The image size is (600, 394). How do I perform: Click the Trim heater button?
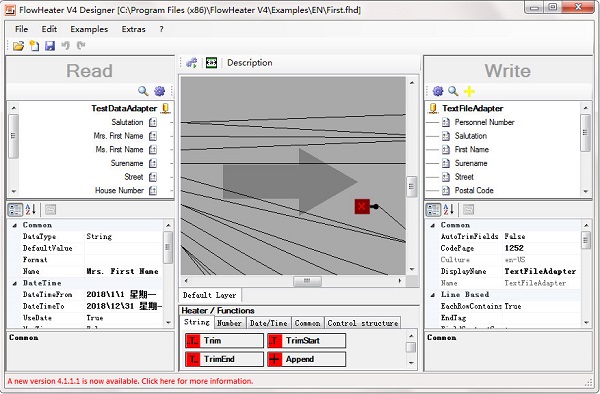[x=224, y=340]
